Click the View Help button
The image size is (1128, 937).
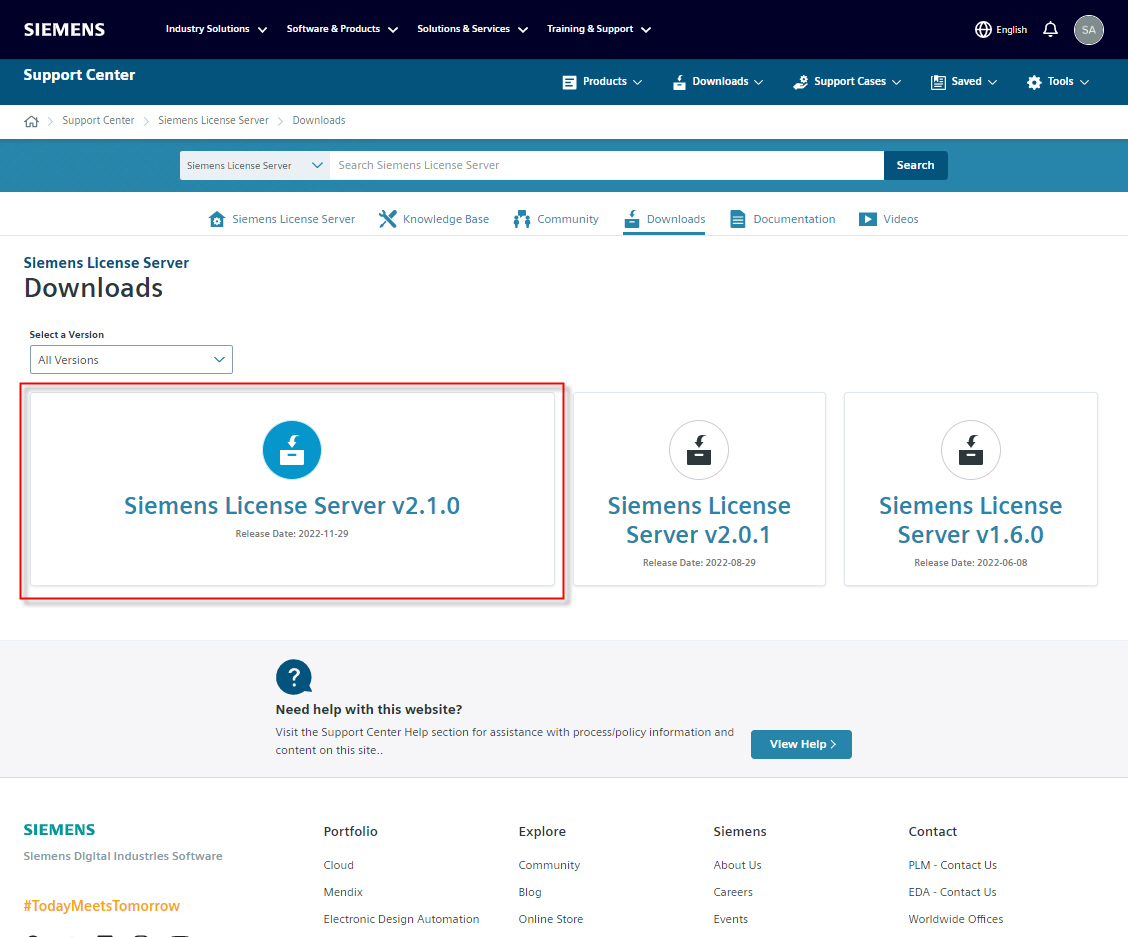(x=801, y=744)
